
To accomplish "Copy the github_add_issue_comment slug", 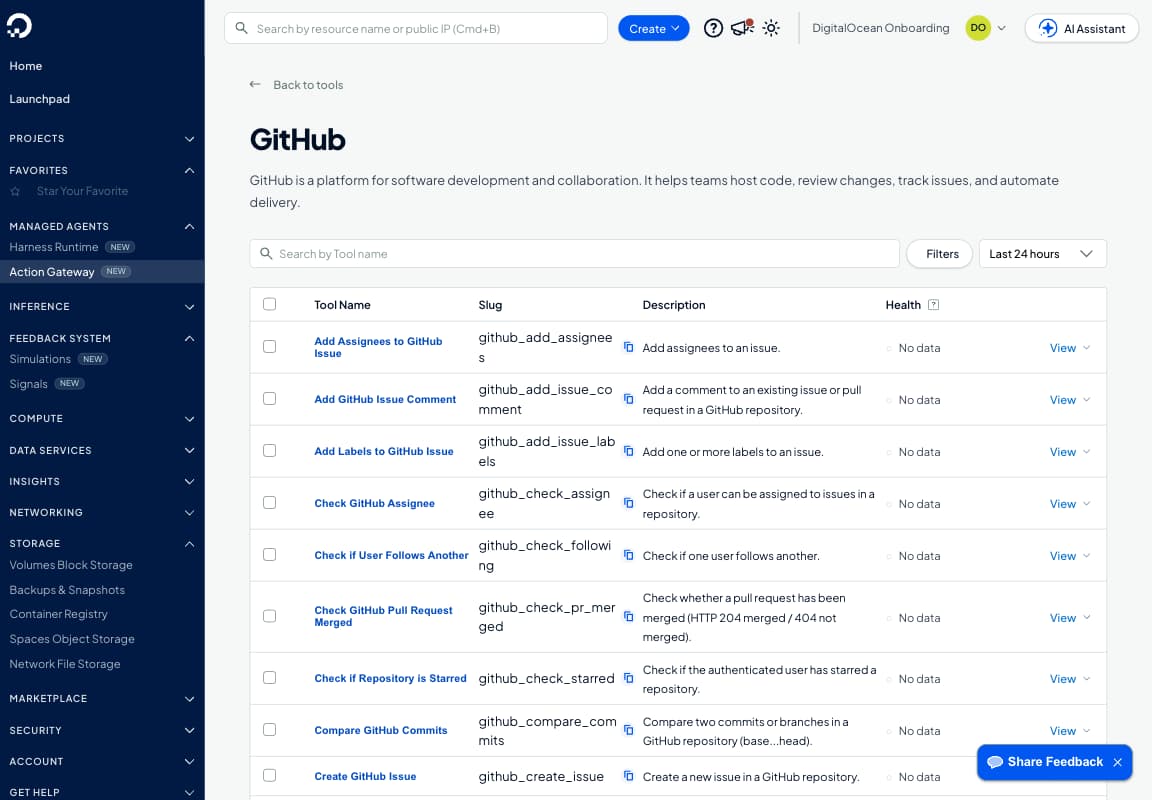I will click(x=628, y=399).
